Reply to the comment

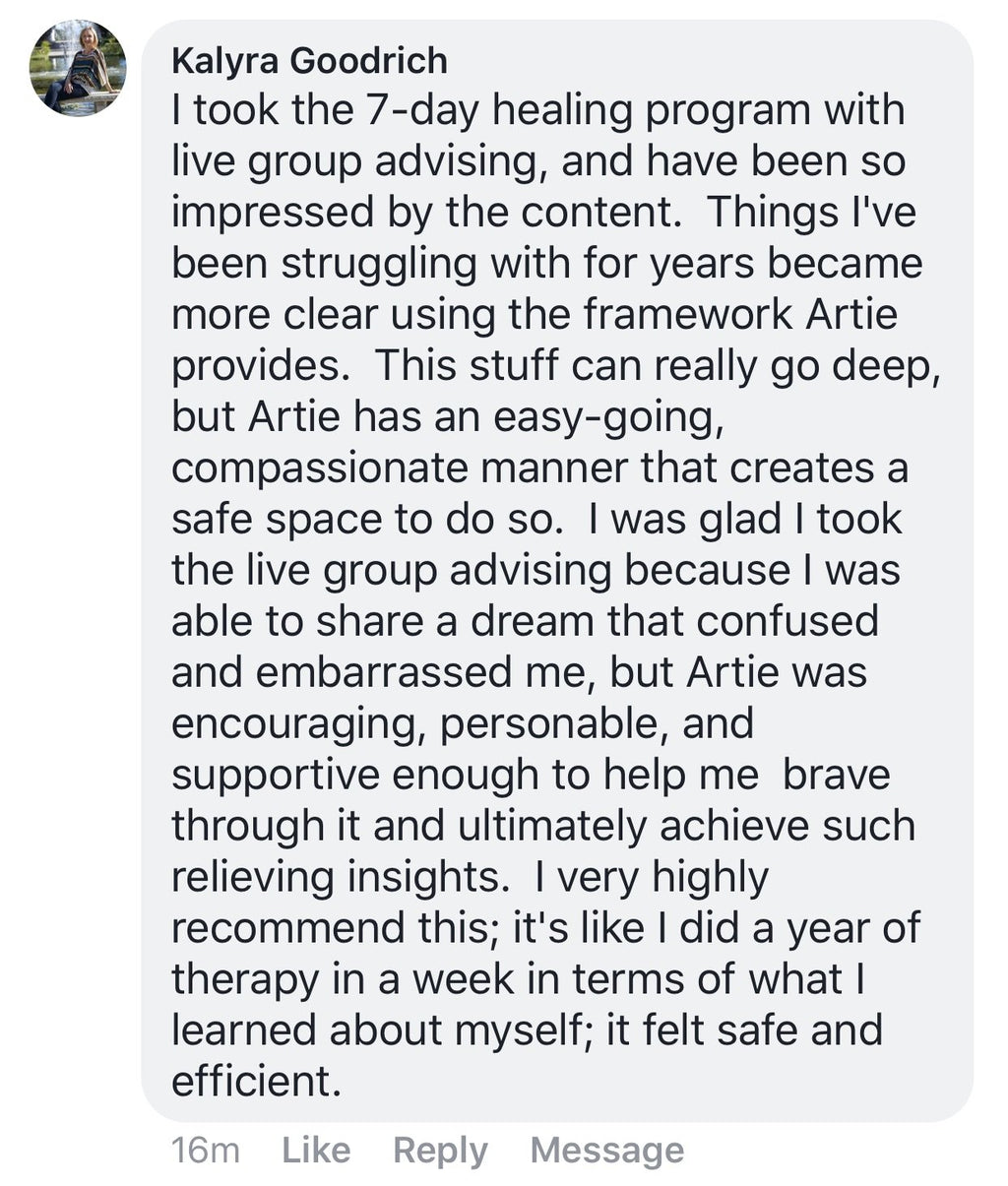point(440,1150)
